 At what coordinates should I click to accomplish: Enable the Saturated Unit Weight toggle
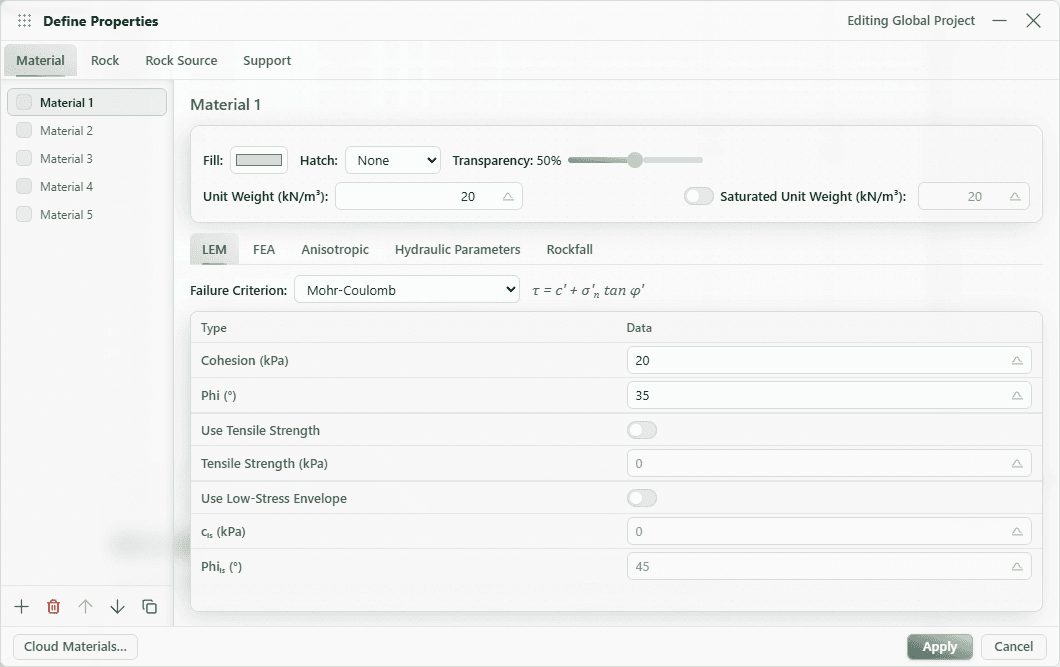point(698,196)
